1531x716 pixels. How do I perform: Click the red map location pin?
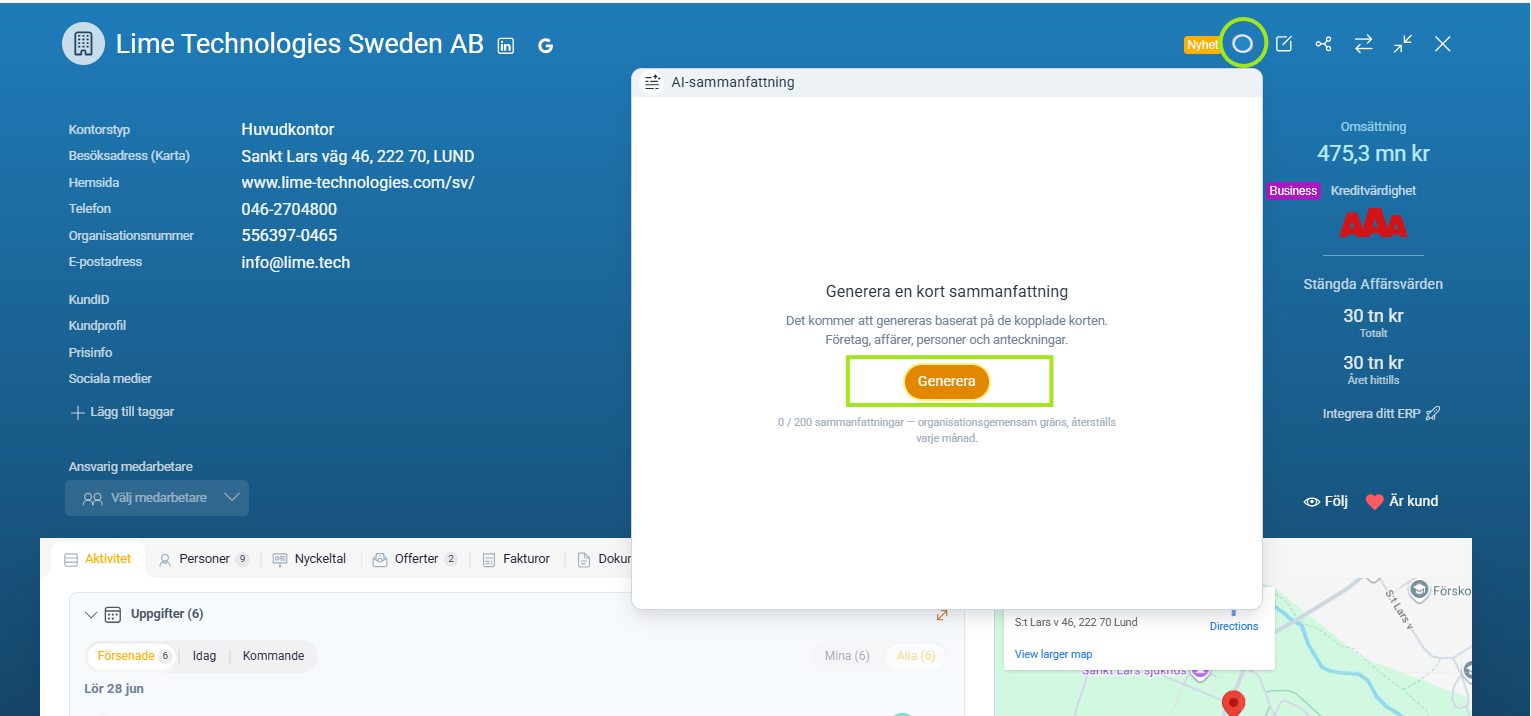1234,703
